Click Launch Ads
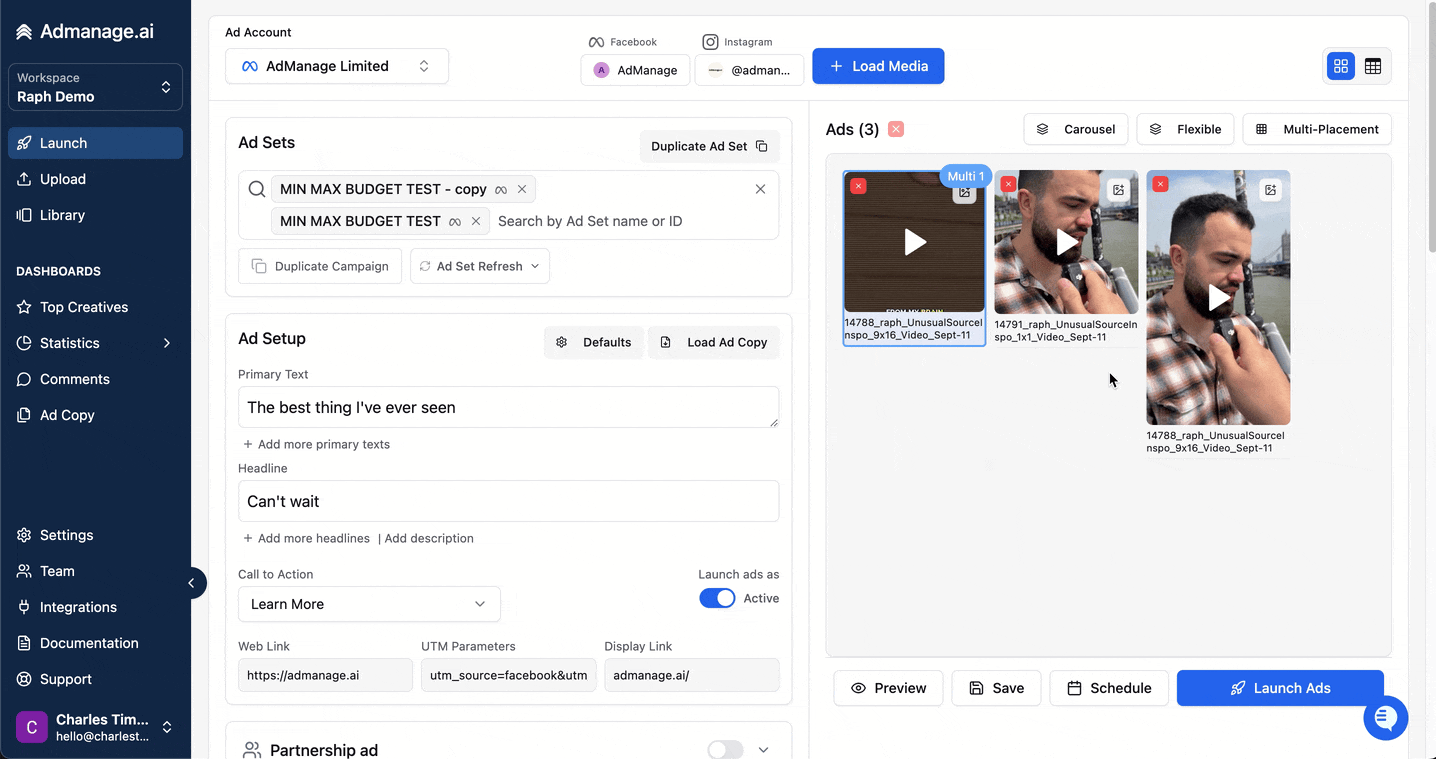1436x759 pixels. pos(1280,688)
